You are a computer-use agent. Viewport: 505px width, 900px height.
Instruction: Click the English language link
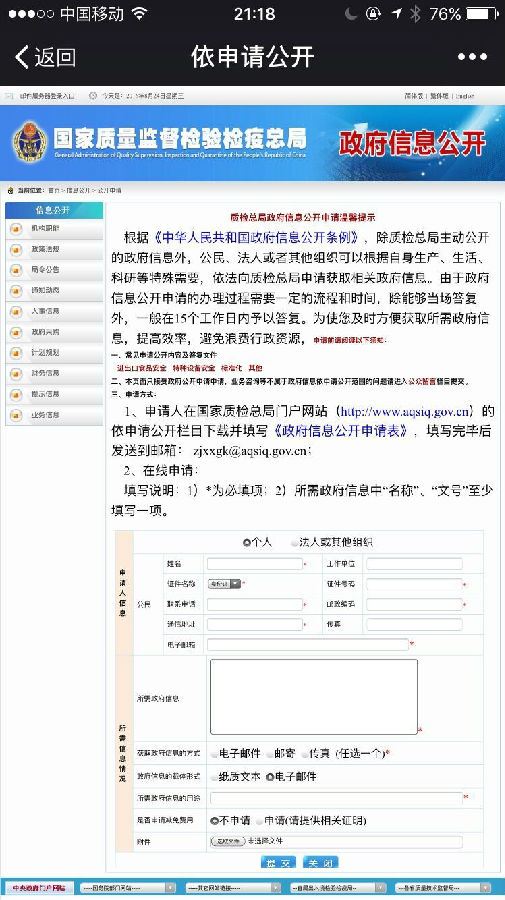[x=465, y=96]
